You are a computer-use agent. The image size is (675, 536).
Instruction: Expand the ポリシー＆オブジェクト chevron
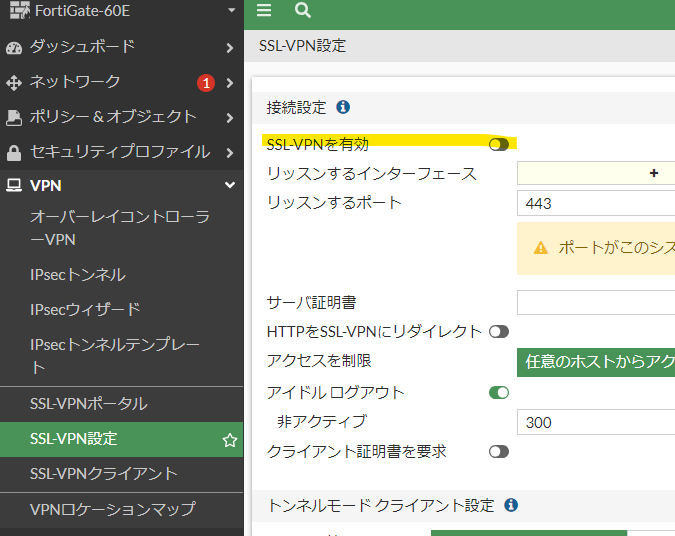click(230, 118)
